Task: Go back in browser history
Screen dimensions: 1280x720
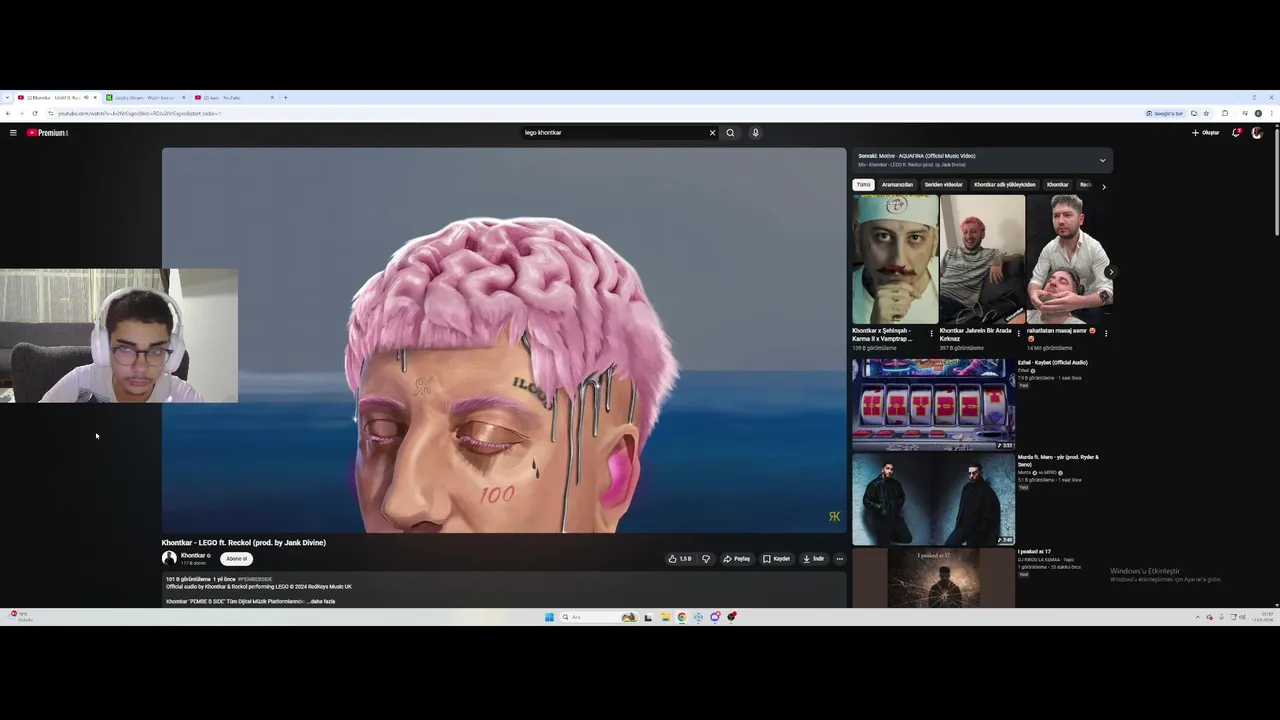Action: coord(8,113)
